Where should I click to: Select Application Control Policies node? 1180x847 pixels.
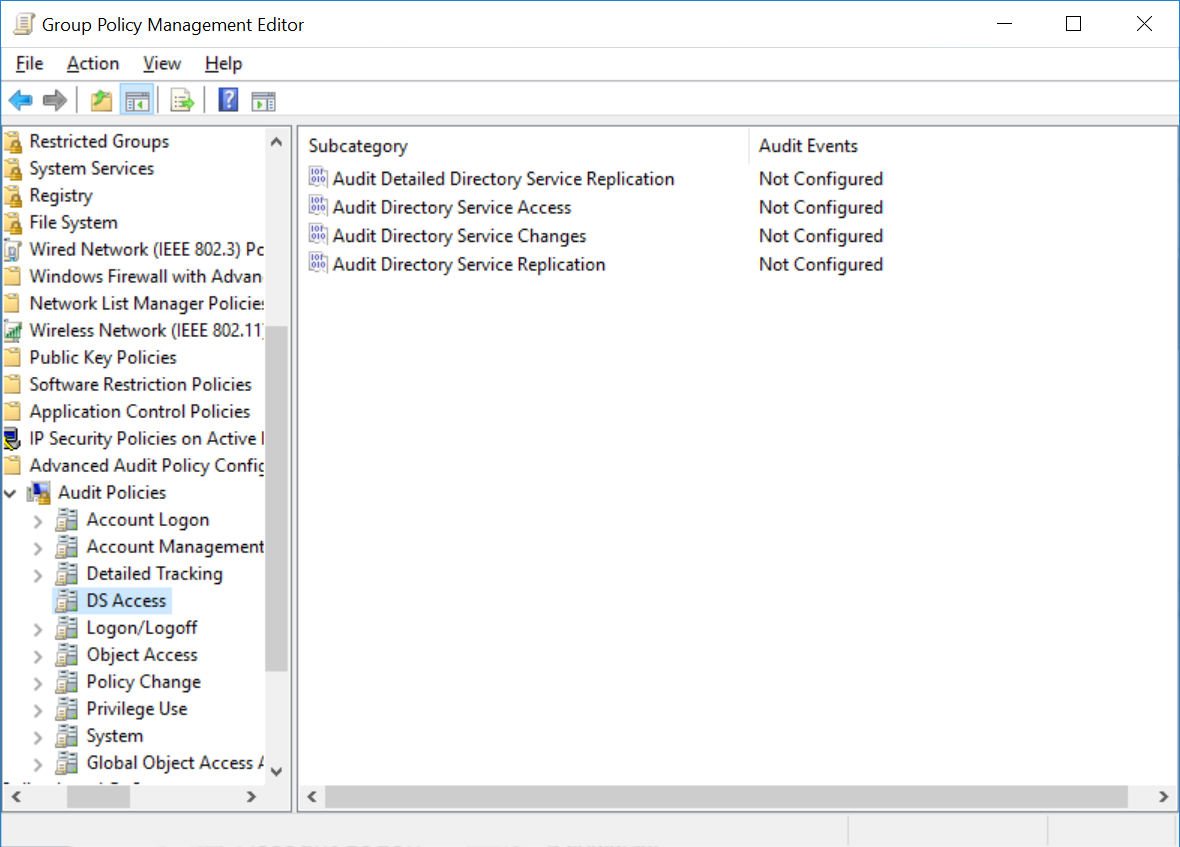tap(139, 411)
